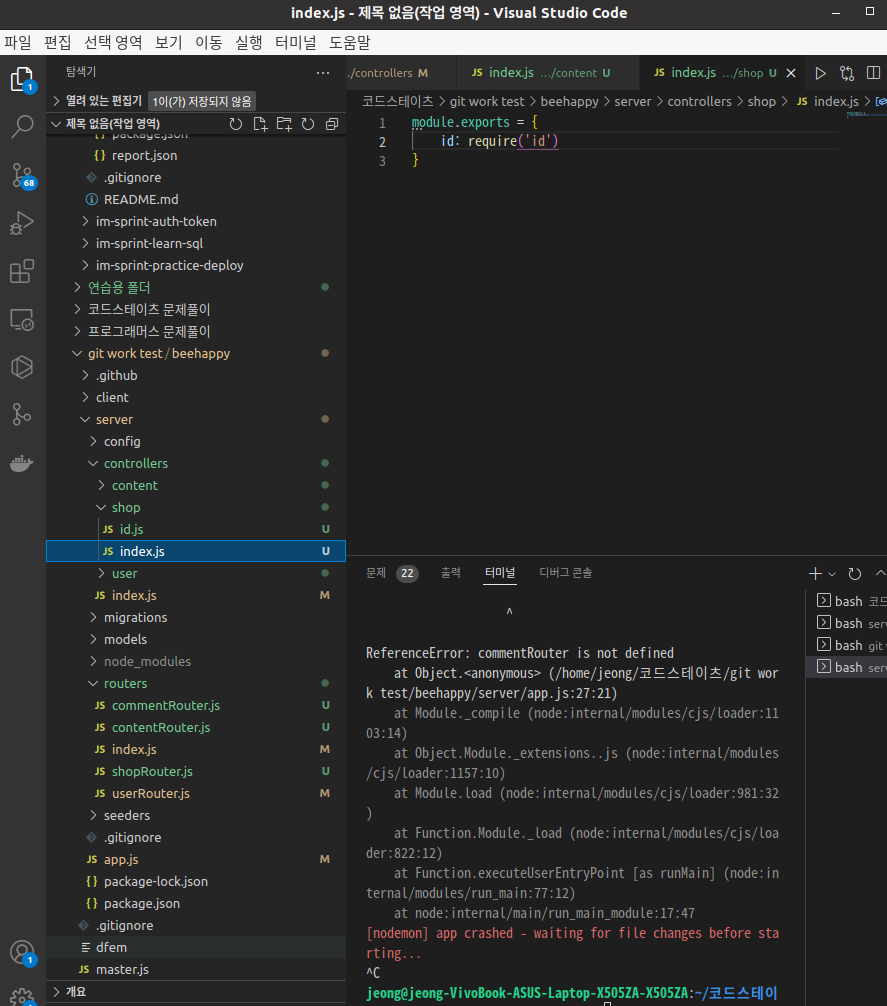Expand the content folder

point(134,486)
